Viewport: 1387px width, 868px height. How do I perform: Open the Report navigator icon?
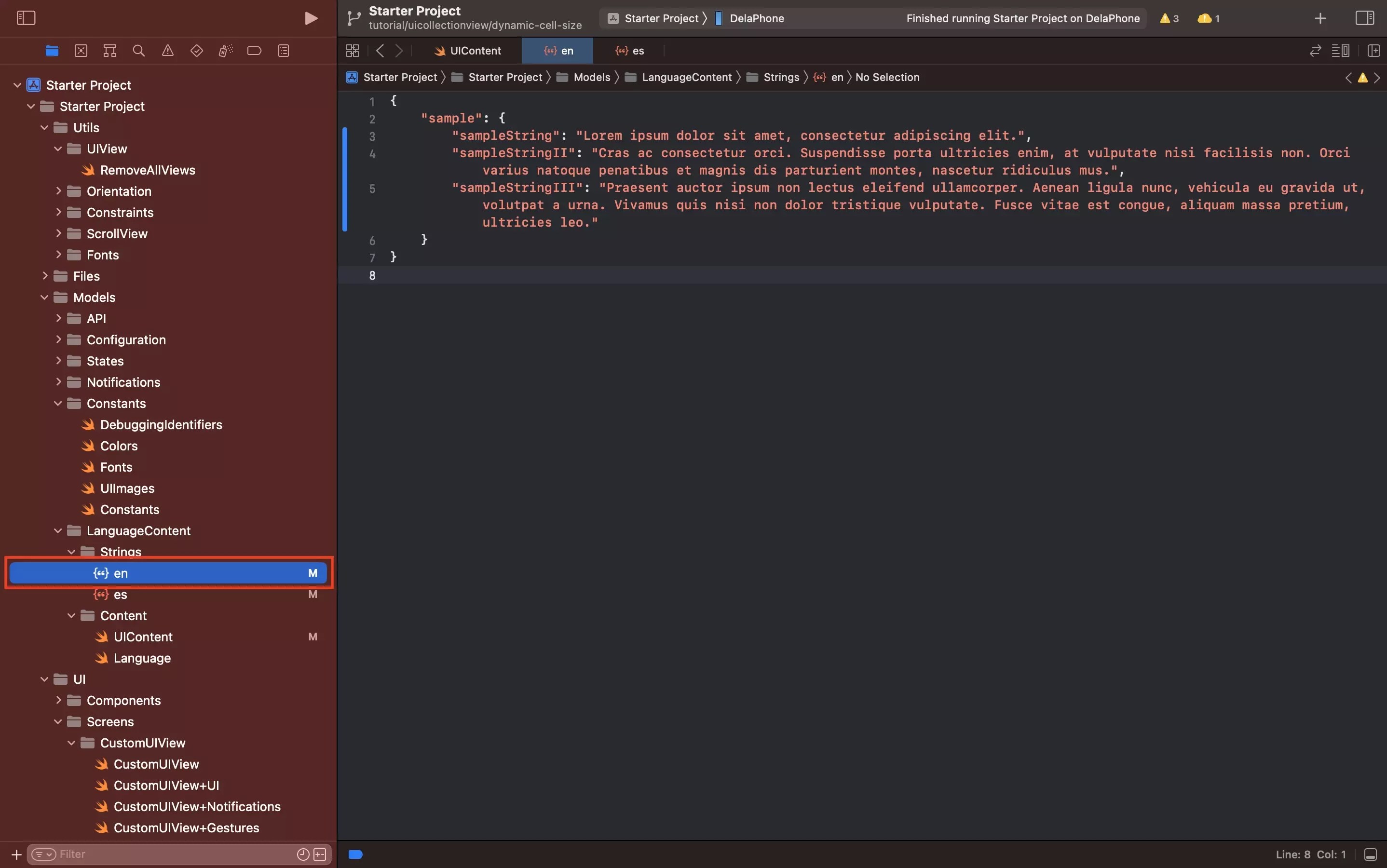click(x=284, y=51)
